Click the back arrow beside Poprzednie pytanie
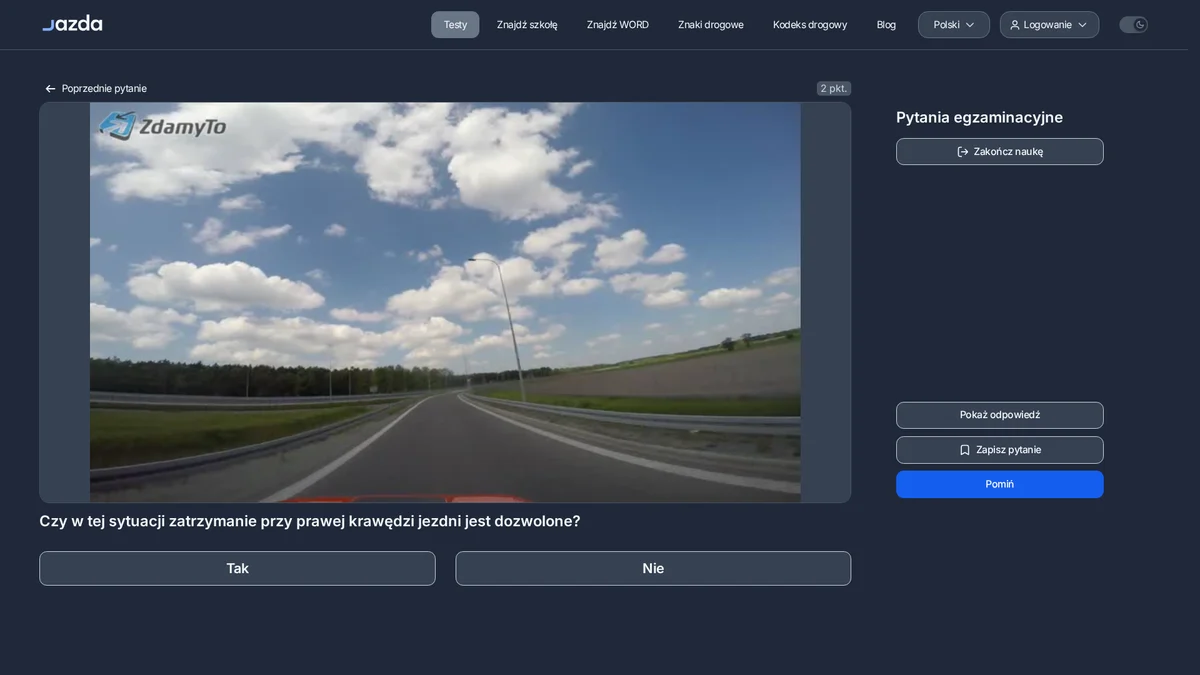The width and height of the screenshot is (1200, 675). [50, 89]
